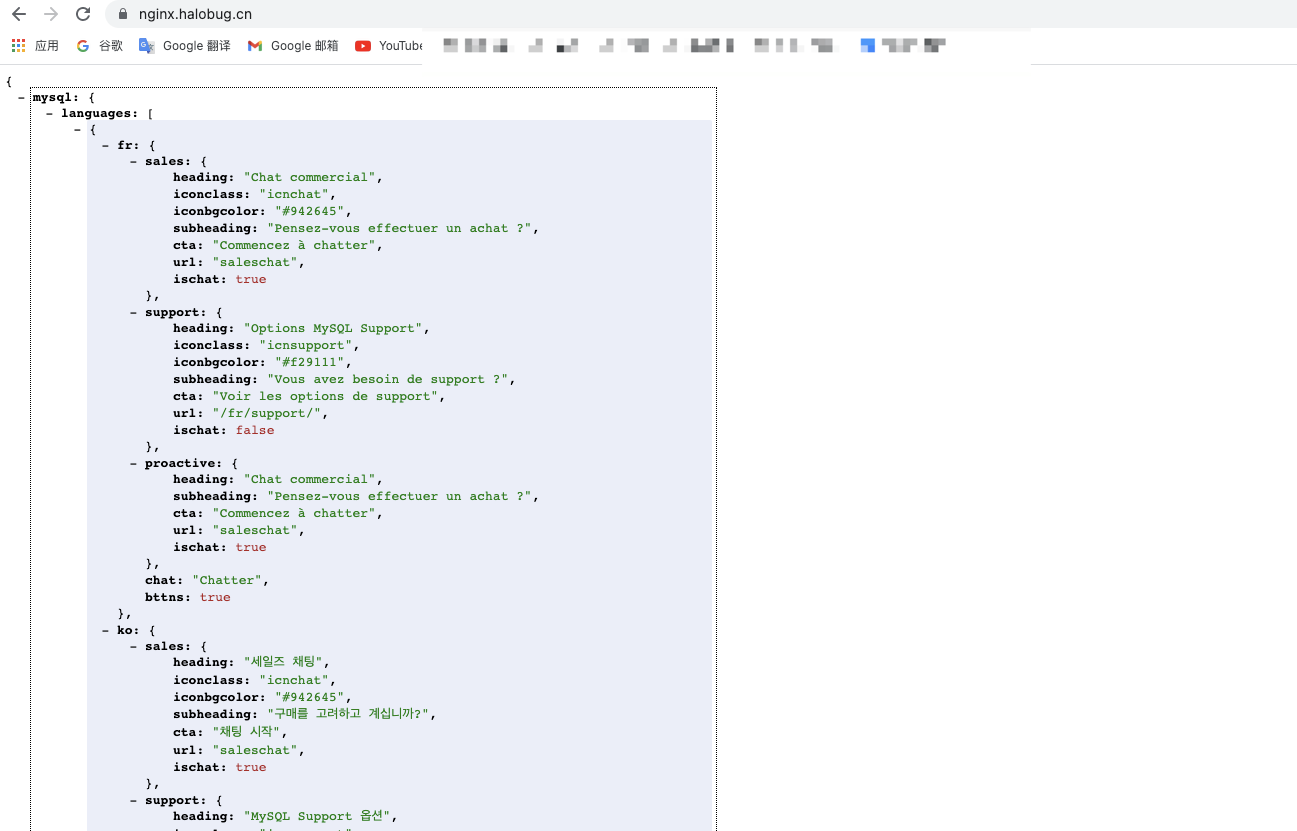Viewport: 1297px width, 831px height.
Task: Collapse the languages array node
Action: [x=50, y=114]
